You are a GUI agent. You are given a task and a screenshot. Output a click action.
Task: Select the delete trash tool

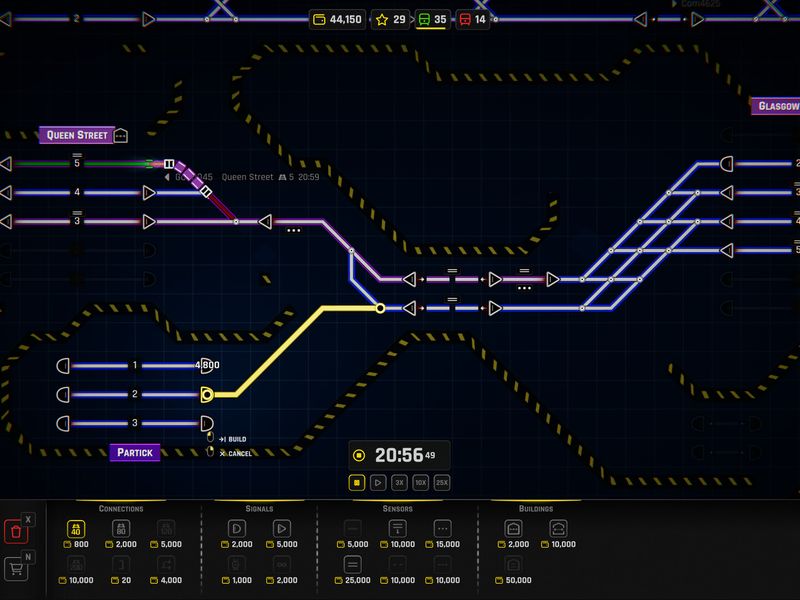(x=16, y=531)
